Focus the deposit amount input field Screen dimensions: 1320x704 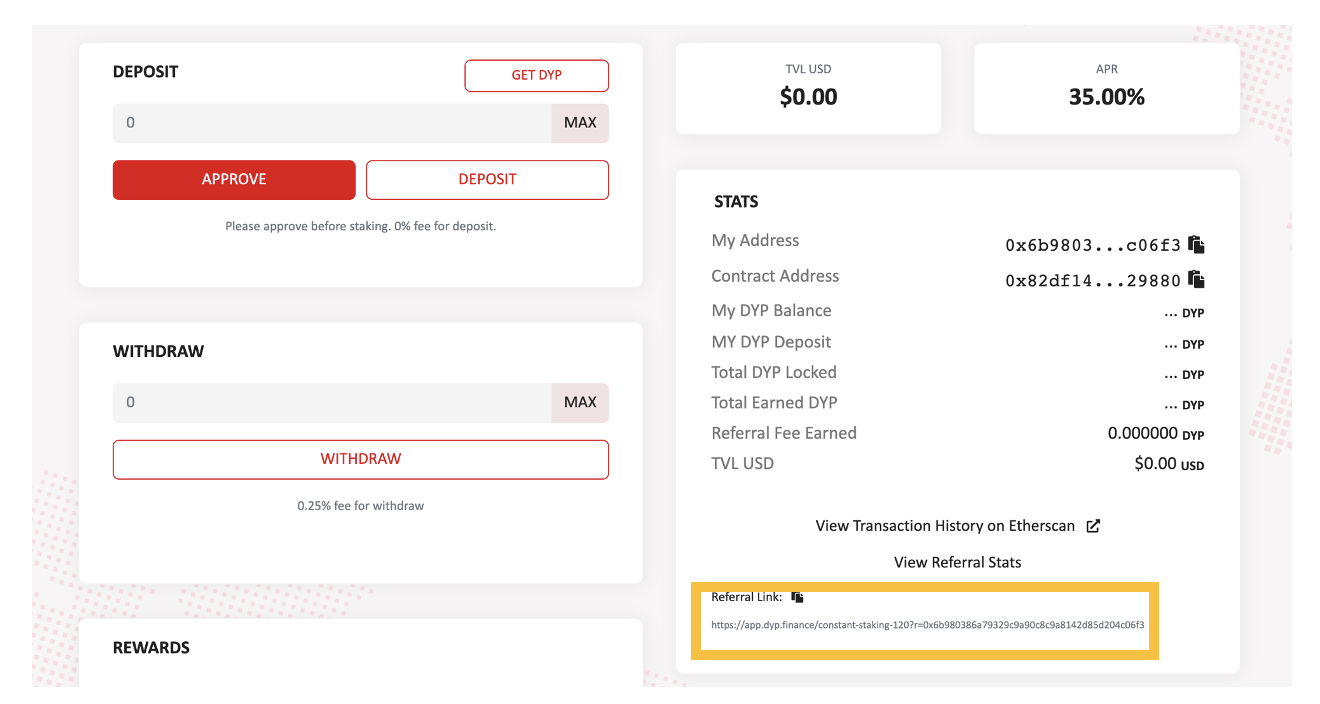click(x=332, y=123)
